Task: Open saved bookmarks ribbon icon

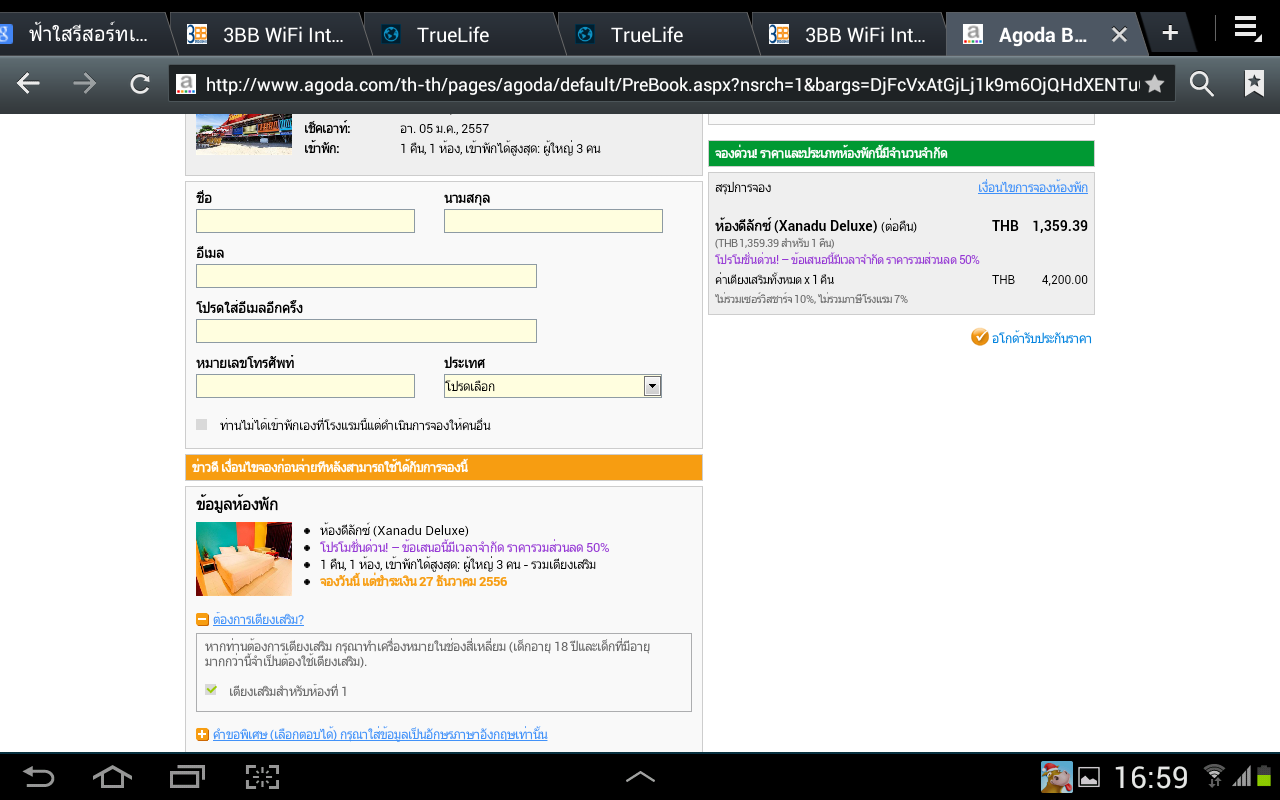Action: [x=1254, y=84]
